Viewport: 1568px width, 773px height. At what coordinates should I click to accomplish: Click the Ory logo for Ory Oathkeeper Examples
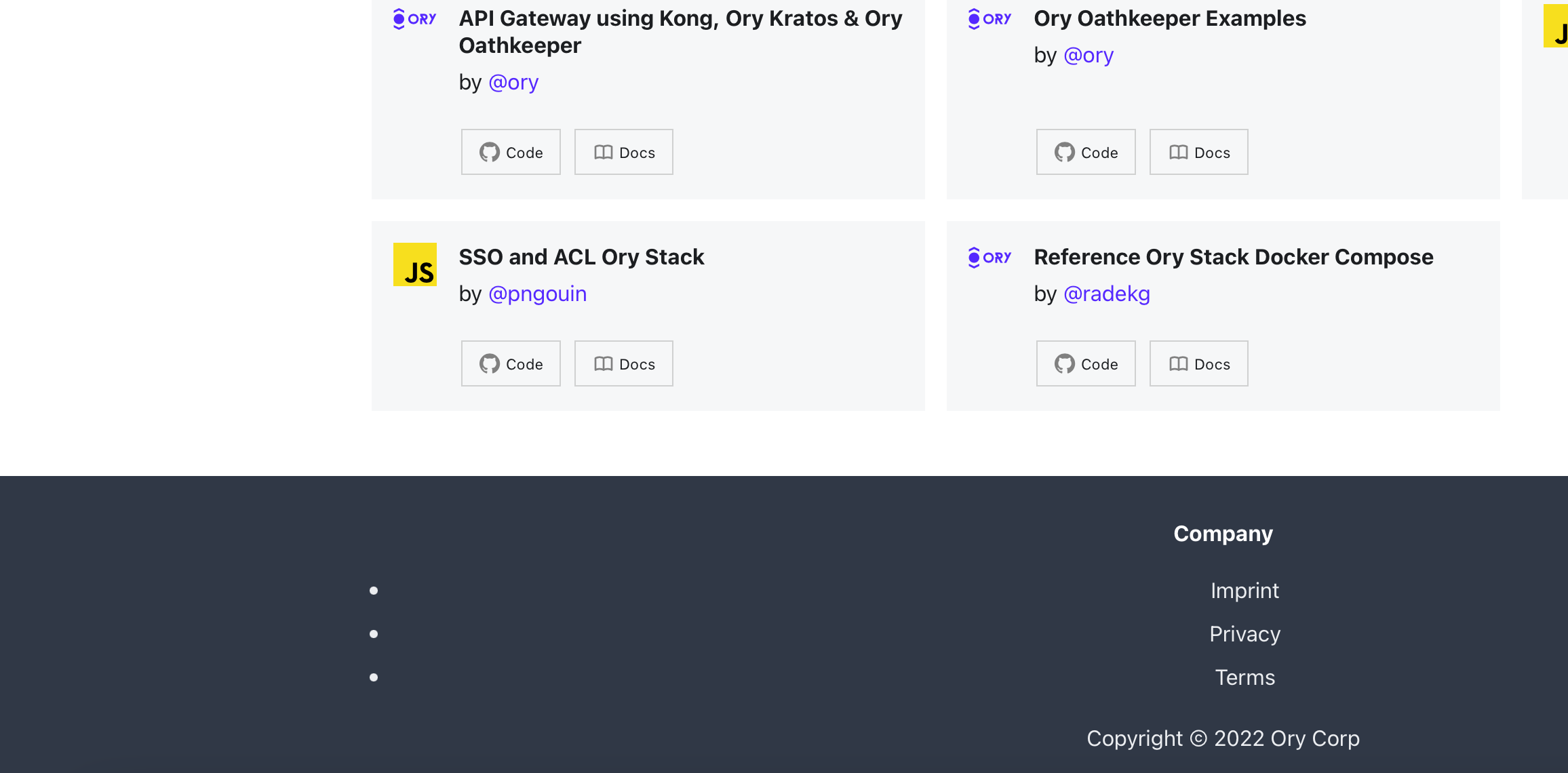989,18
